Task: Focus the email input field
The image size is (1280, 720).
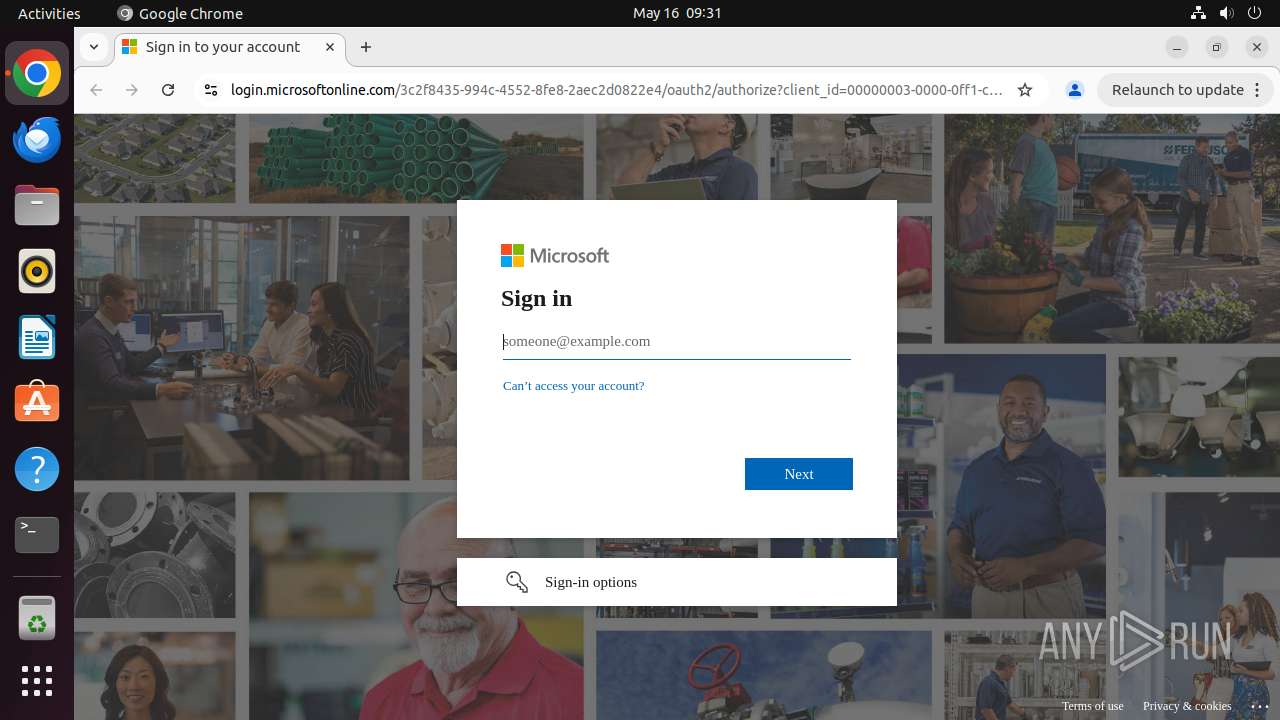Action: pyautogui.click(x=677, y=341)
